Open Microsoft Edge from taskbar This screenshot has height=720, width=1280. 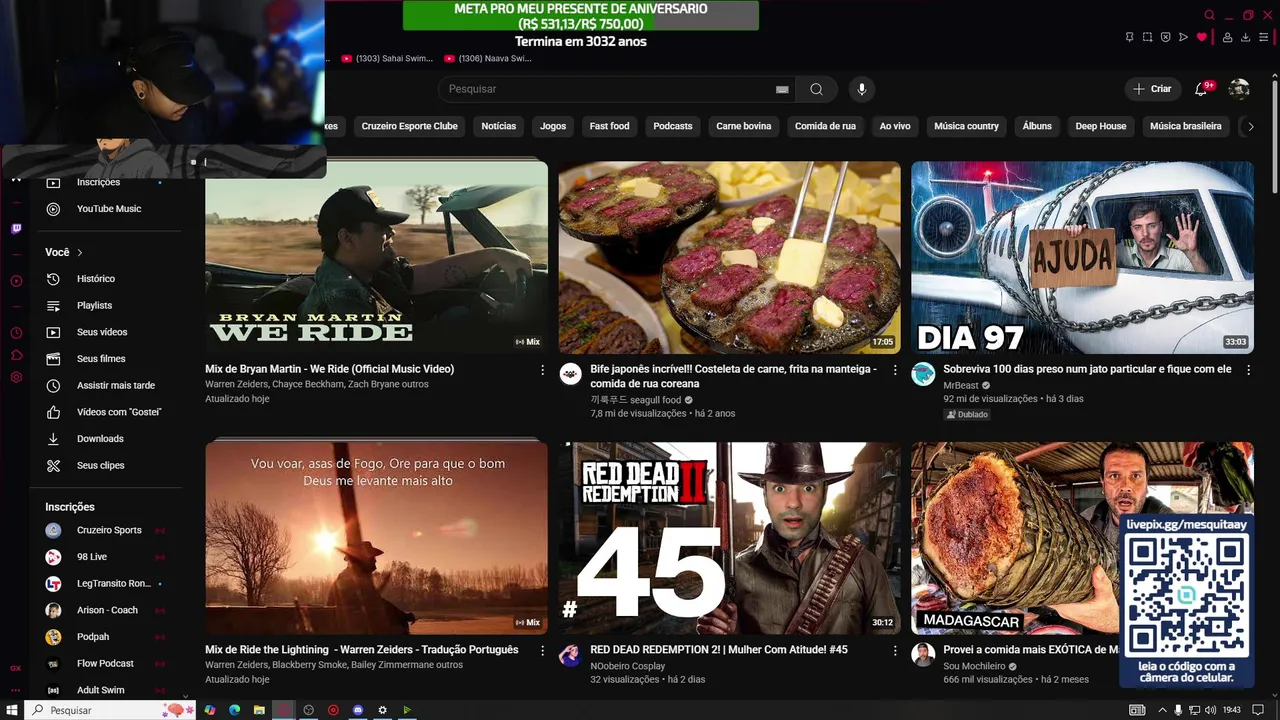pyautogui.click(x=234, y=710)
